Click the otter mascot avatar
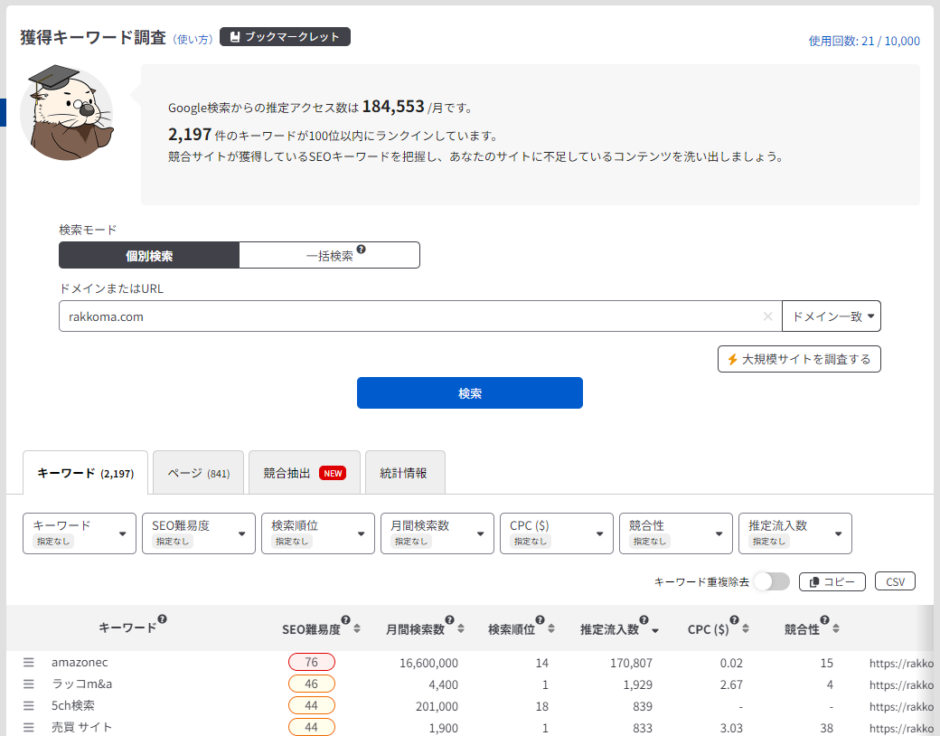 coord(66,113)
